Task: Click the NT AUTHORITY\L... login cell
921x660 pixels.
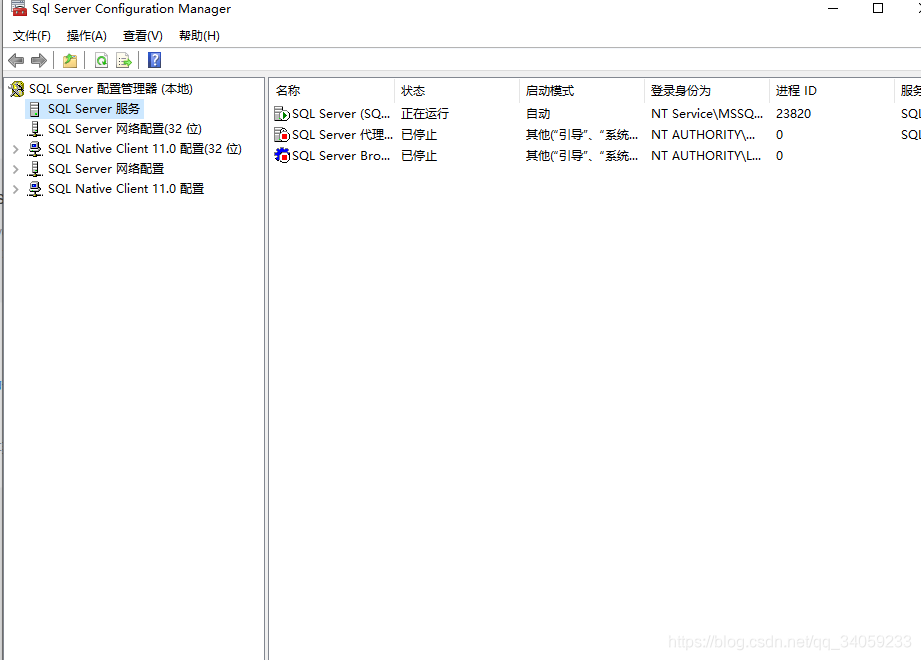Action: click(705, 156)
